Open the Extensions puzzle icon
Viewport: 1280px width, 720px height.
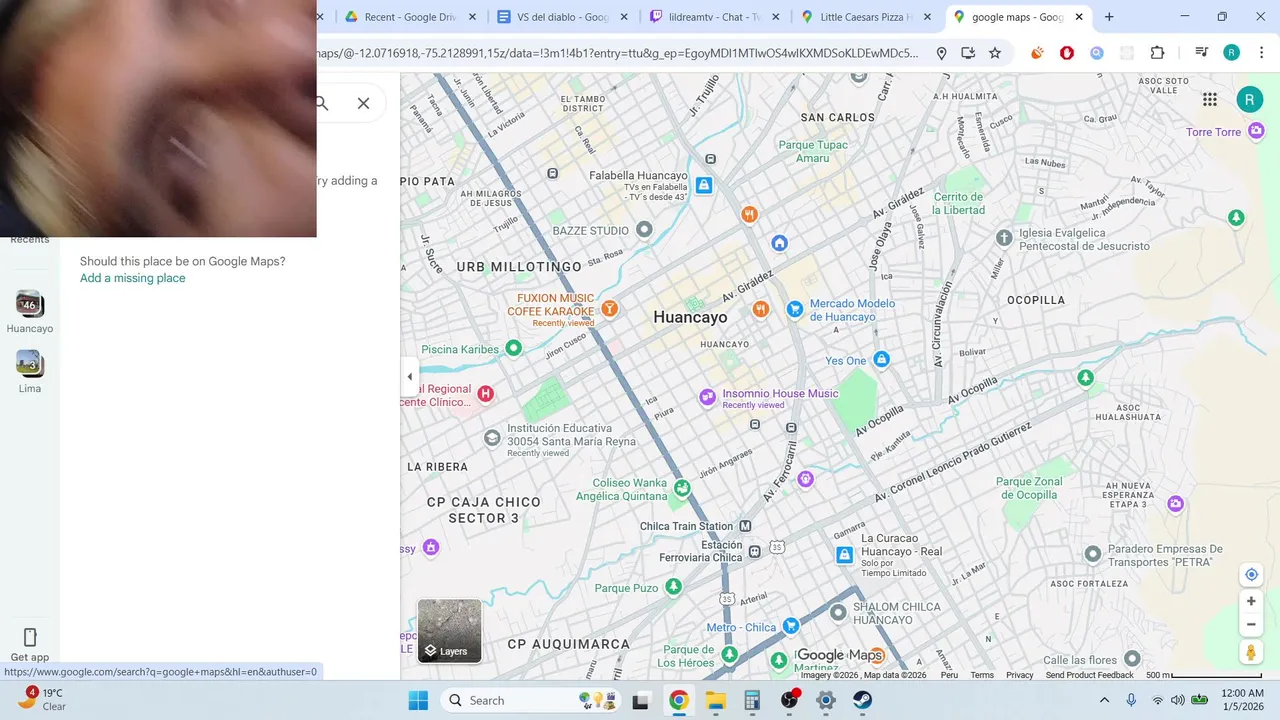click(1157, 53)
